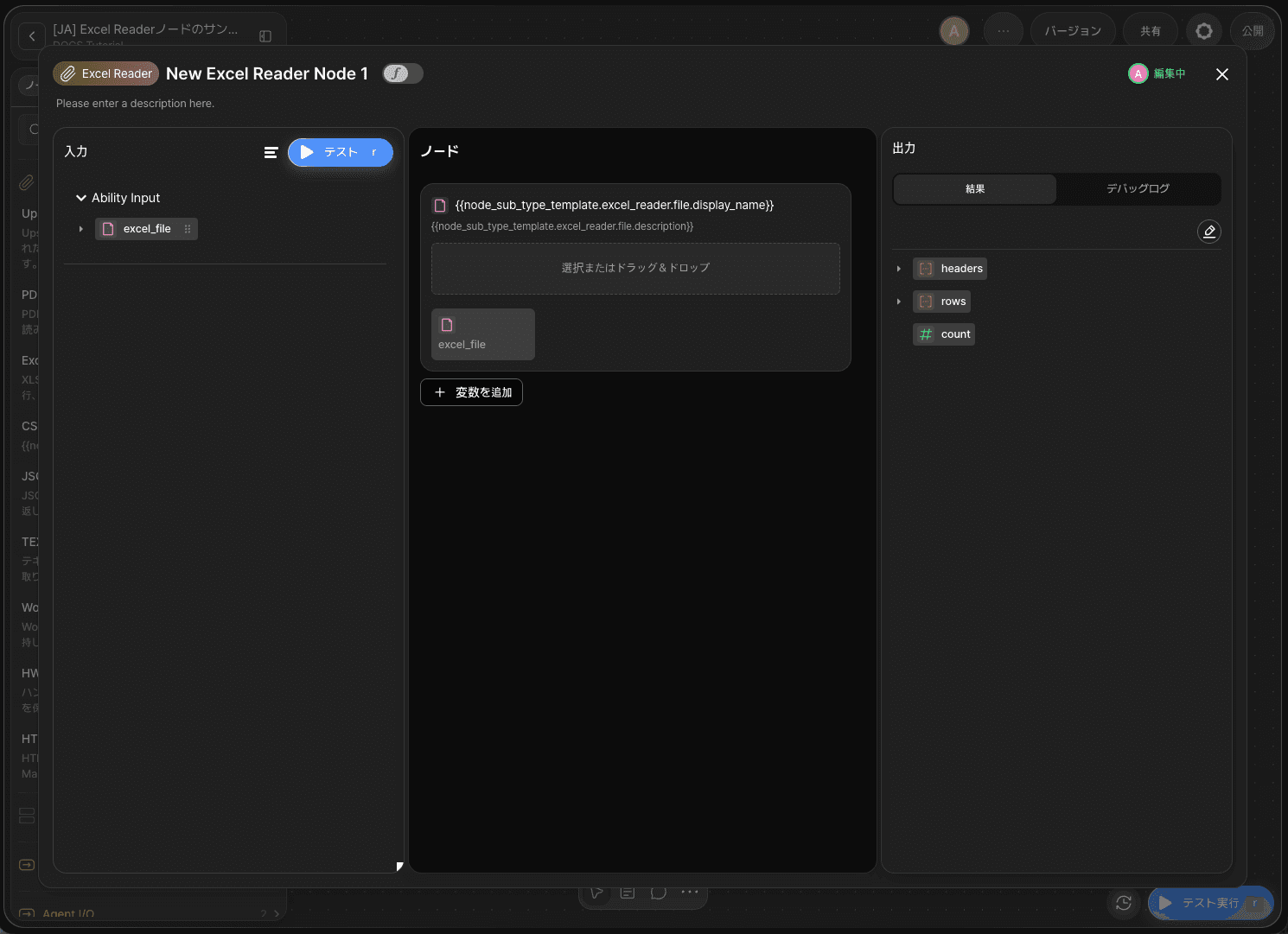
Task: Open the three-dots menu in the top bar
Action: click(1003, 31)
